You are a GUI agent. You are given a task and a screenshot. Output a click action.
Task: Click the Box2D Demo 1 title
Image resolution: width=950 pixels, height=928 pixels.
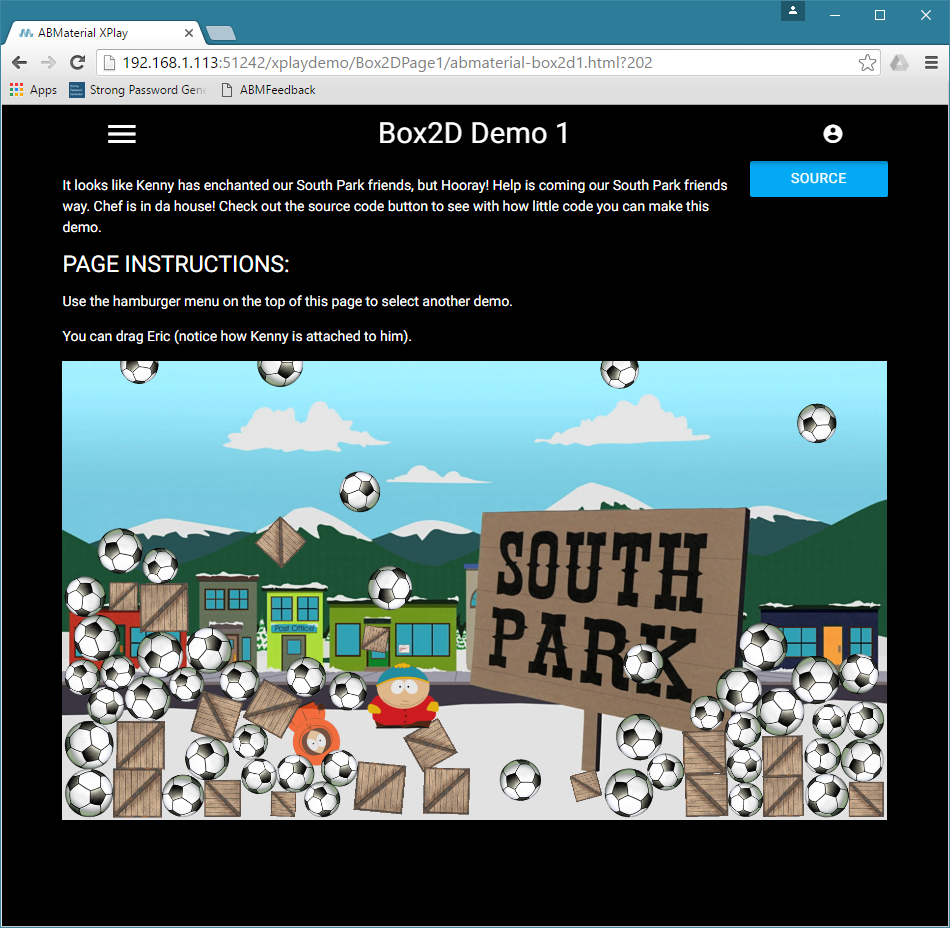click(474, 133)
